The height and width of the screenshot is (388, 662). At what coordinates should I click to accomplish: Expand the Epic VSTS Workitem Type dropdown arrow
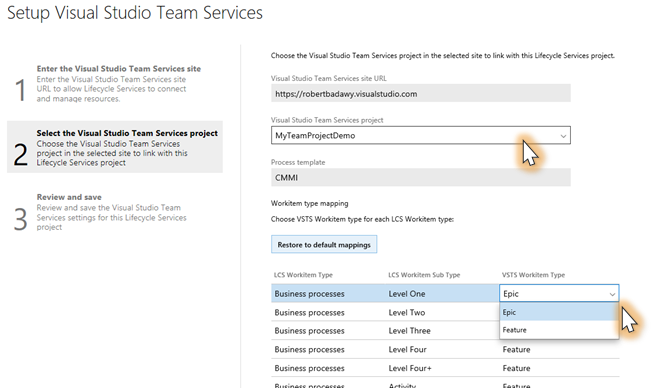point(612,294)
